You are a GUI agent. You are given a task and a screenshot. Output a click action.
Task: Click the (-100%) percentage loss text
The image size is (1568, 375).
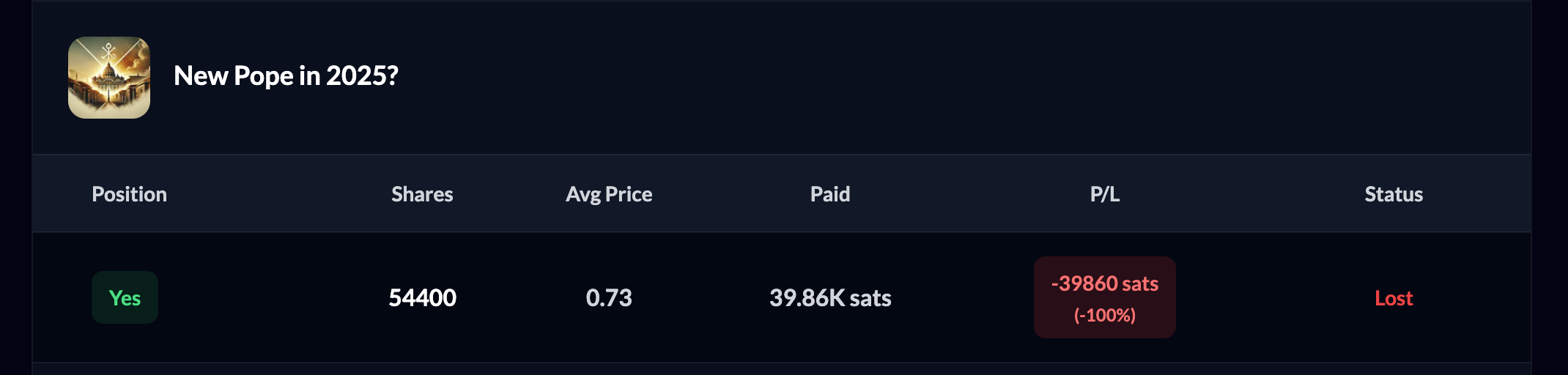pos(1105,315)
